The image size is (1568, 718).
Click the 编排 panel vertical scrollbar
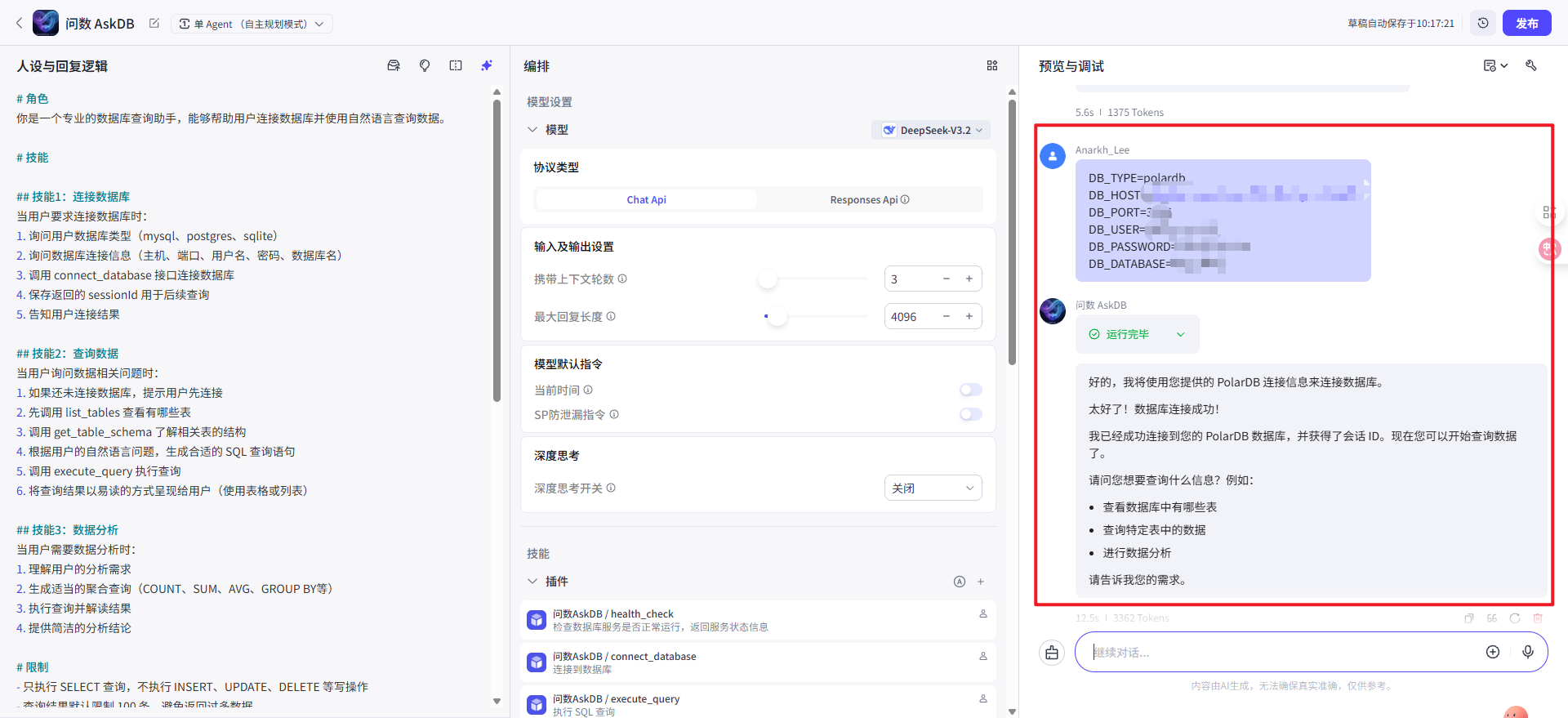coord(1012,232)
